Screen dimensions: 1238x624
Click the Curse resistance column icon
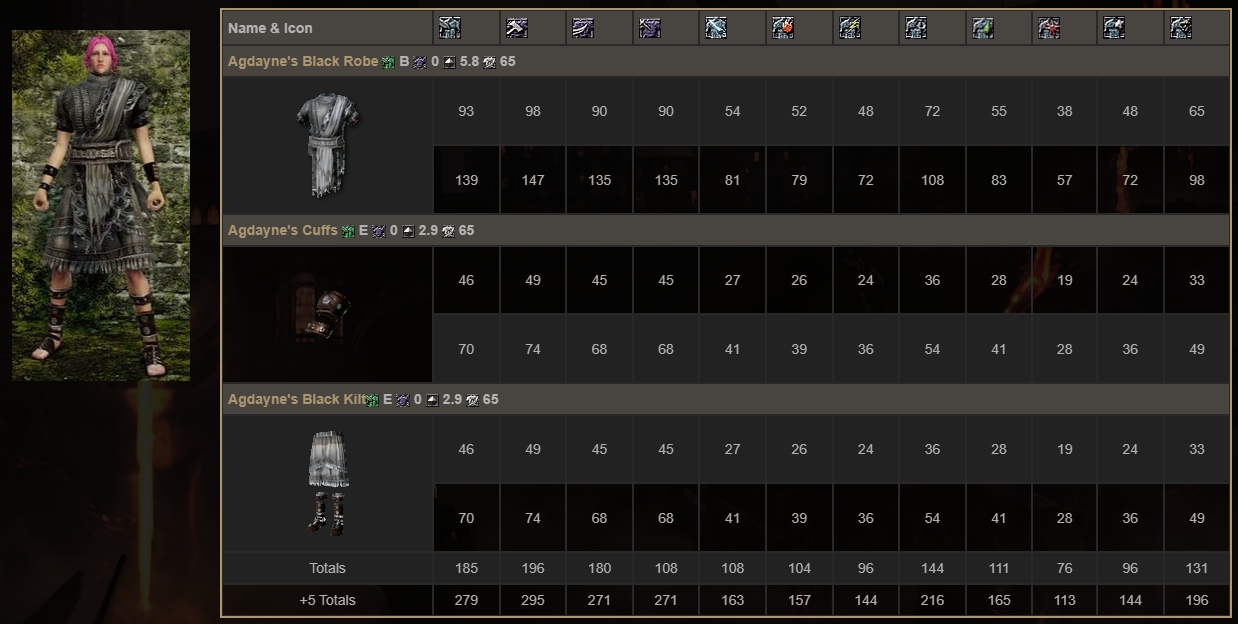(x=1181, y=28)
